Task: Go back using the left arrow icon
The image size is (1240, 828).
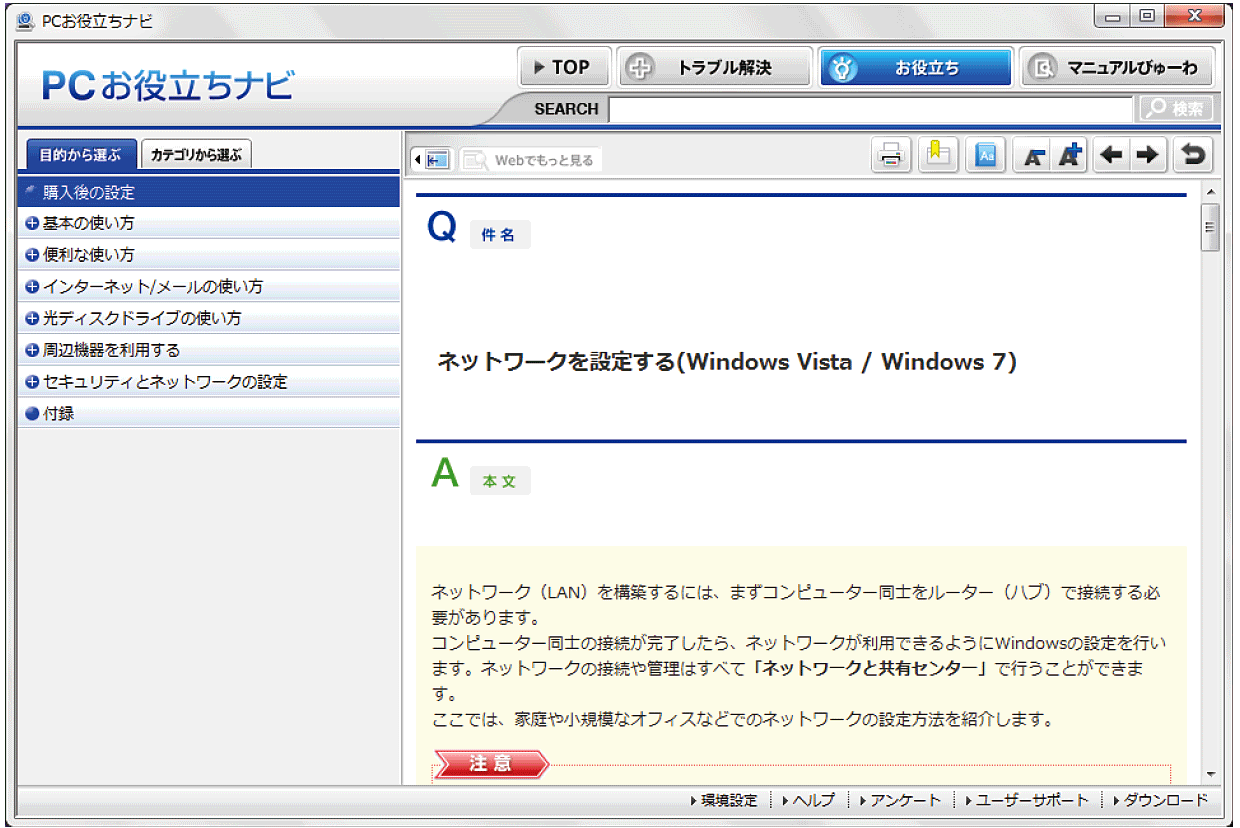Action: [x=1111, y=156]
